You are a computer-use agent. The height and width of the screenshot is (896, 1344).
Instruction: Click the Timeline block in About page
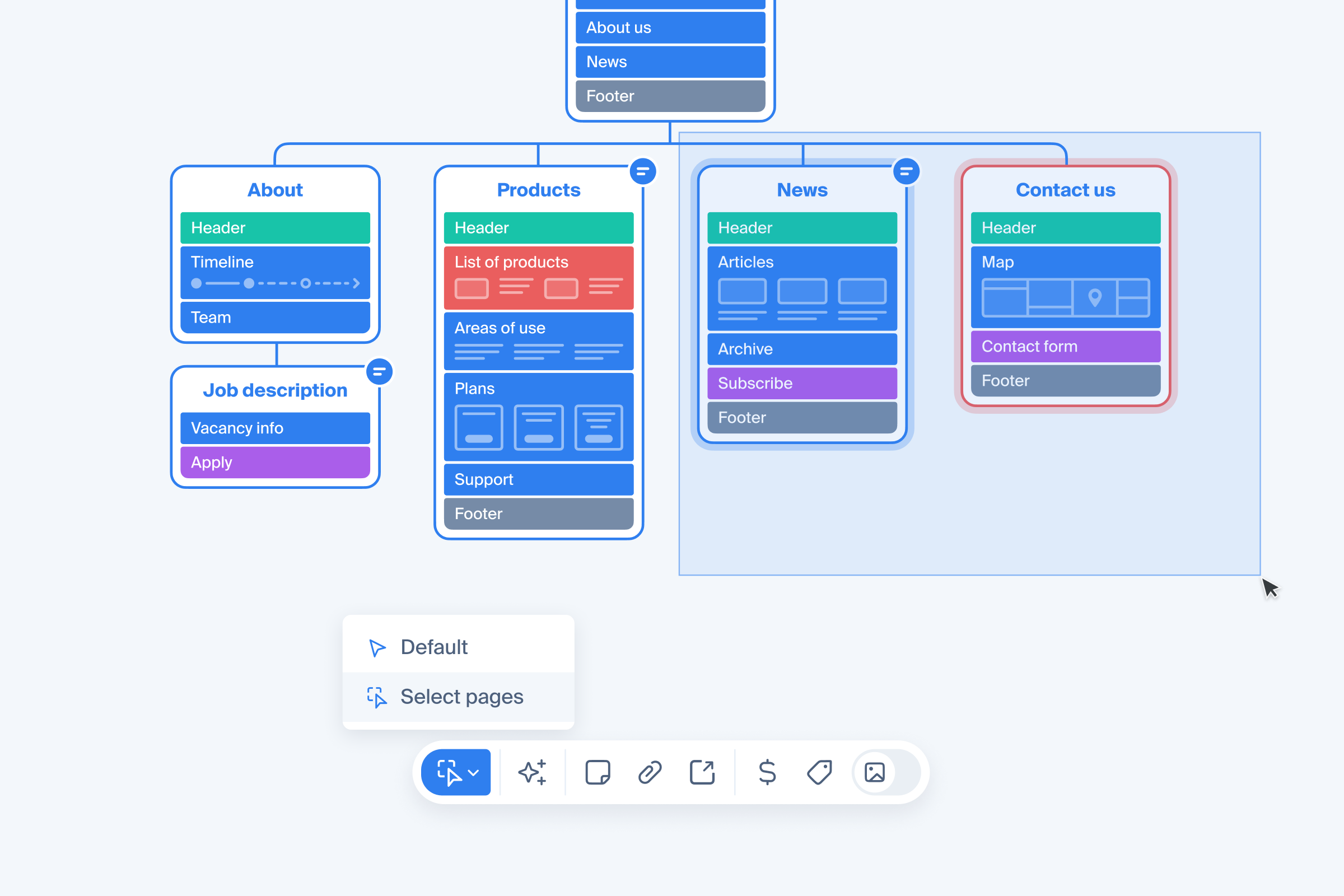275,273
